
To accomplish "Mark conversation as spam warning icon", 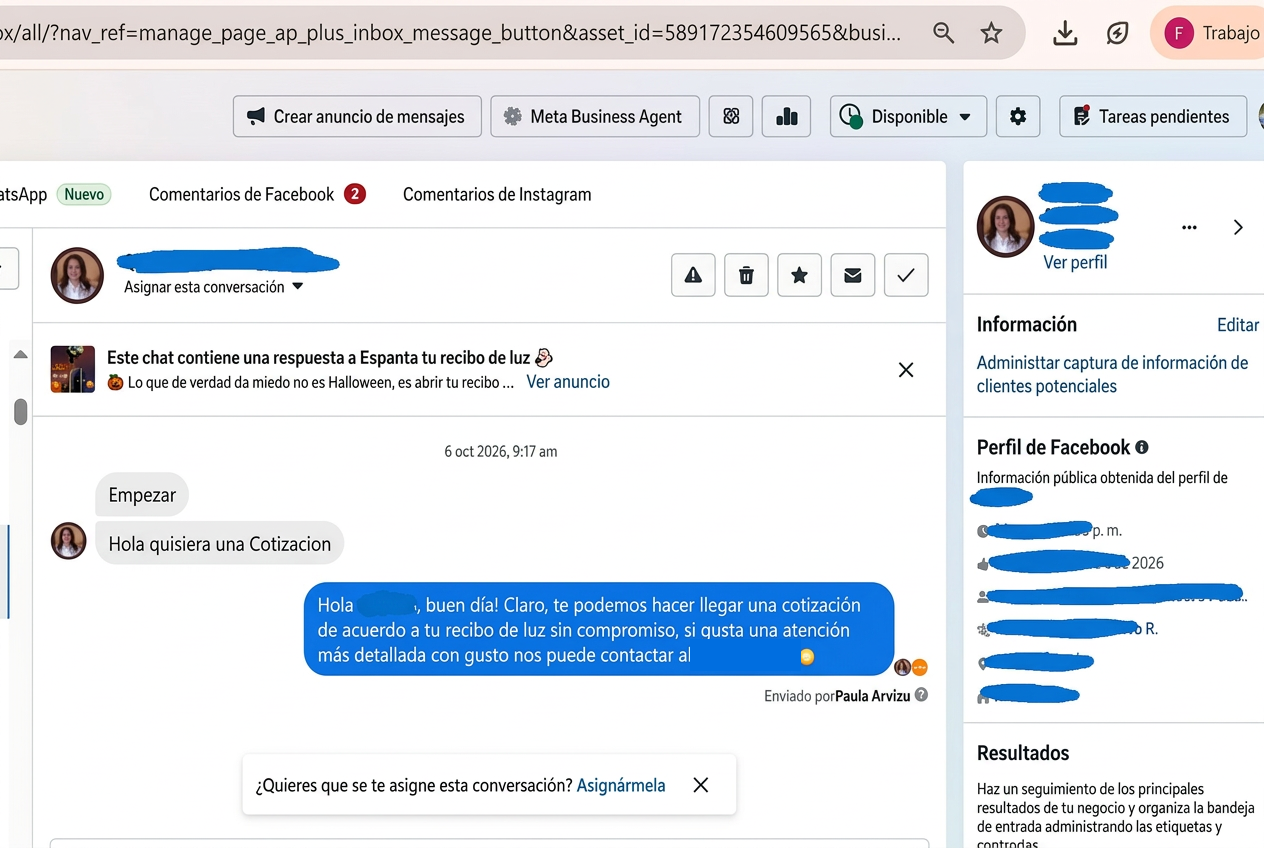I will pos(693,275).
